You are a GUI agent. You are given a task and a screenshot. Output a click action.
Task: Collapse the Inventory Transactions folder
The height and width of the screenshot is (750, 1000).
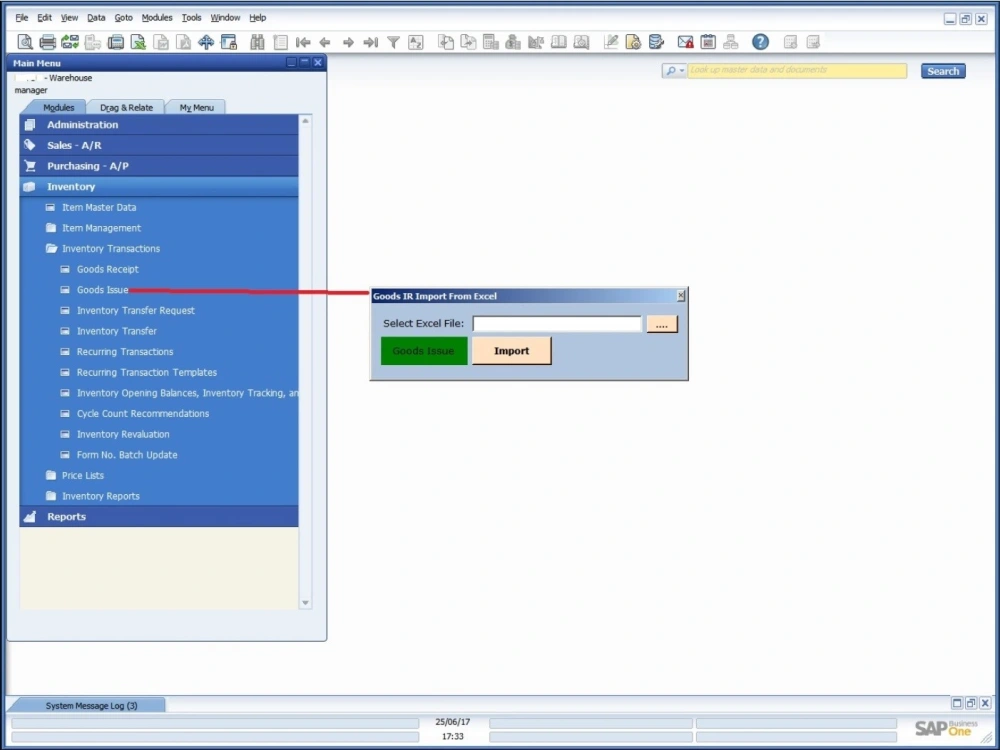tap(110, 249)
